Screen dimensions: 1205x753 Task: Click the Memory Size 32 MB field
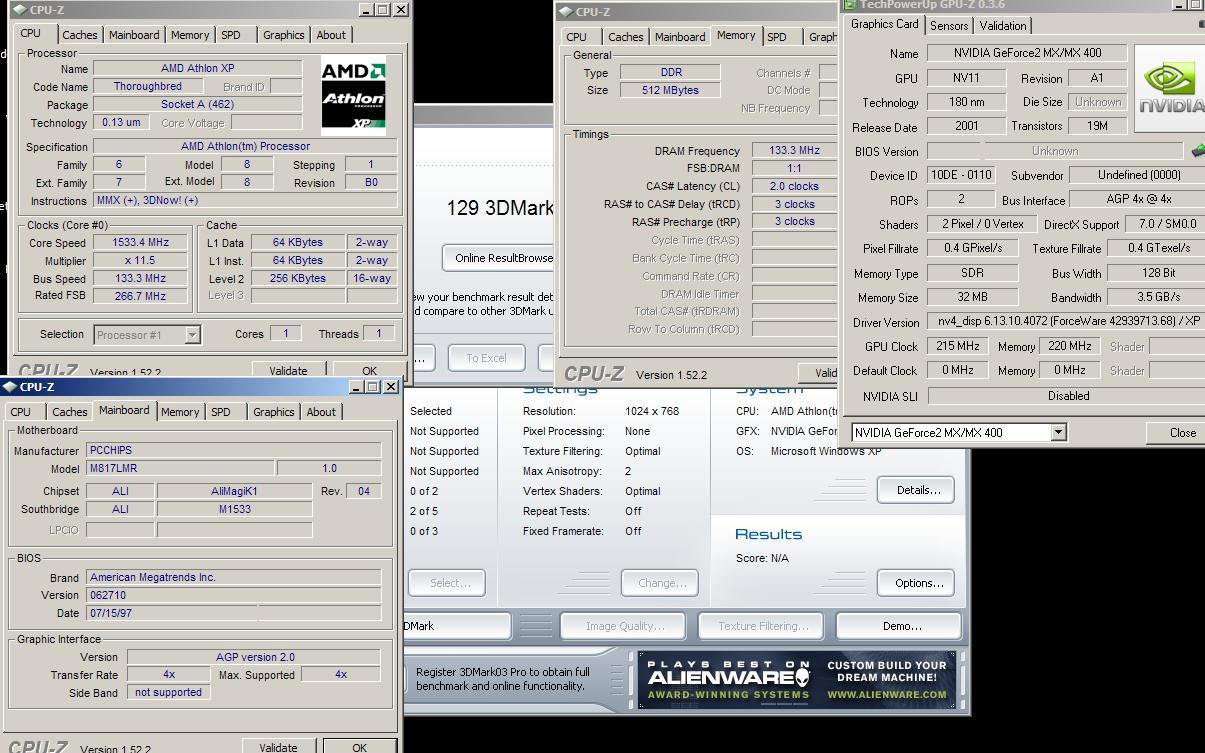(972, 297)
